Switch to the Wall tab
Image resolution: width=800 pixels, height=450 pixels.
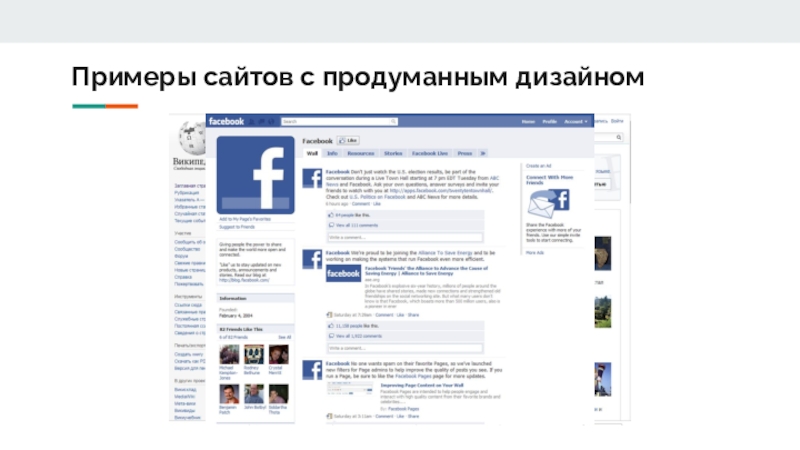312,153
